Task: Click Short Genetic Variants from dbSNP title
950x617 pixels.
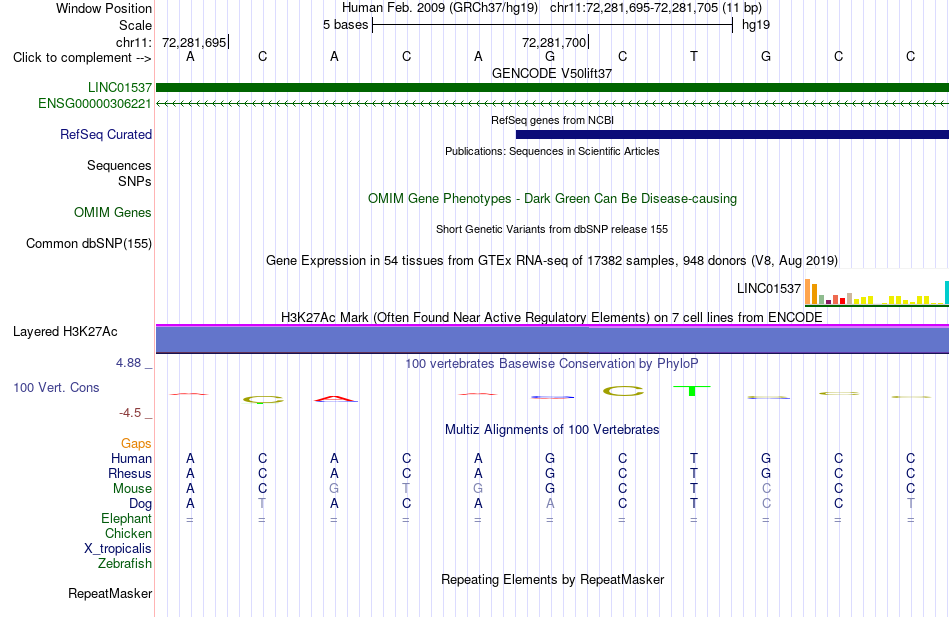Action: 552,229
